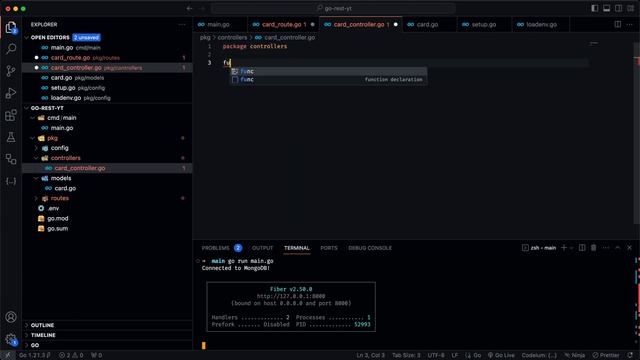Open the Testing flask icon
This screenshot has height=360, width=640.
pyautogui.click(x=11, y=137)
